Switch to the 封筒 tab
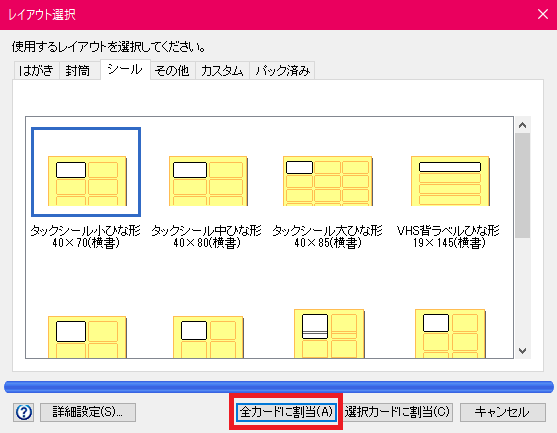Viewport: 557px width, 433px height. tap(78, 70)
